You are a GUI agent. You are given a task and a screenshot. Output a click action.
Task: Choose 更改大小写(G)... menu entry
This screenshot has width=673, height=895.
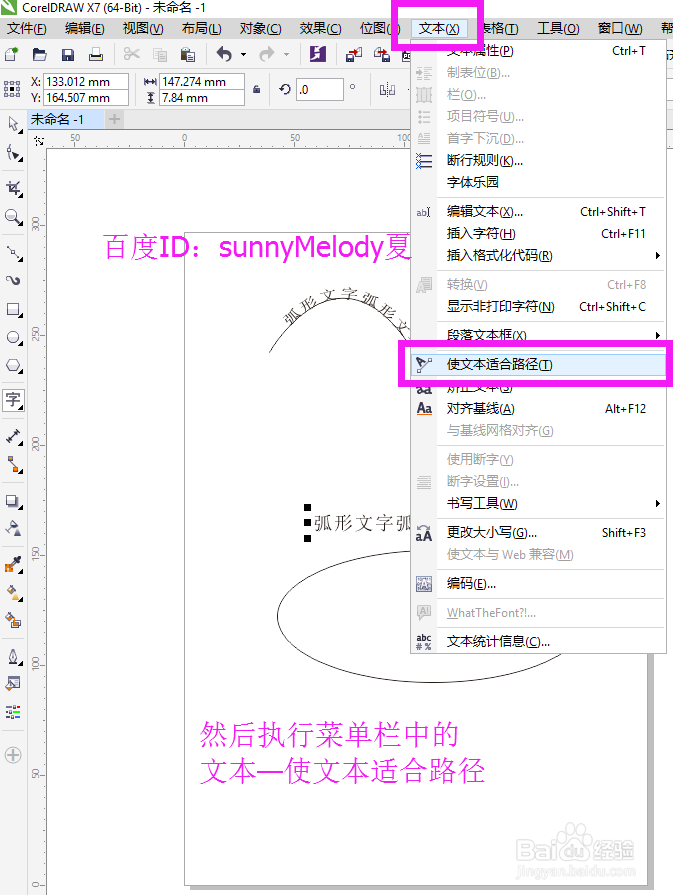click(x=538, y=533)
